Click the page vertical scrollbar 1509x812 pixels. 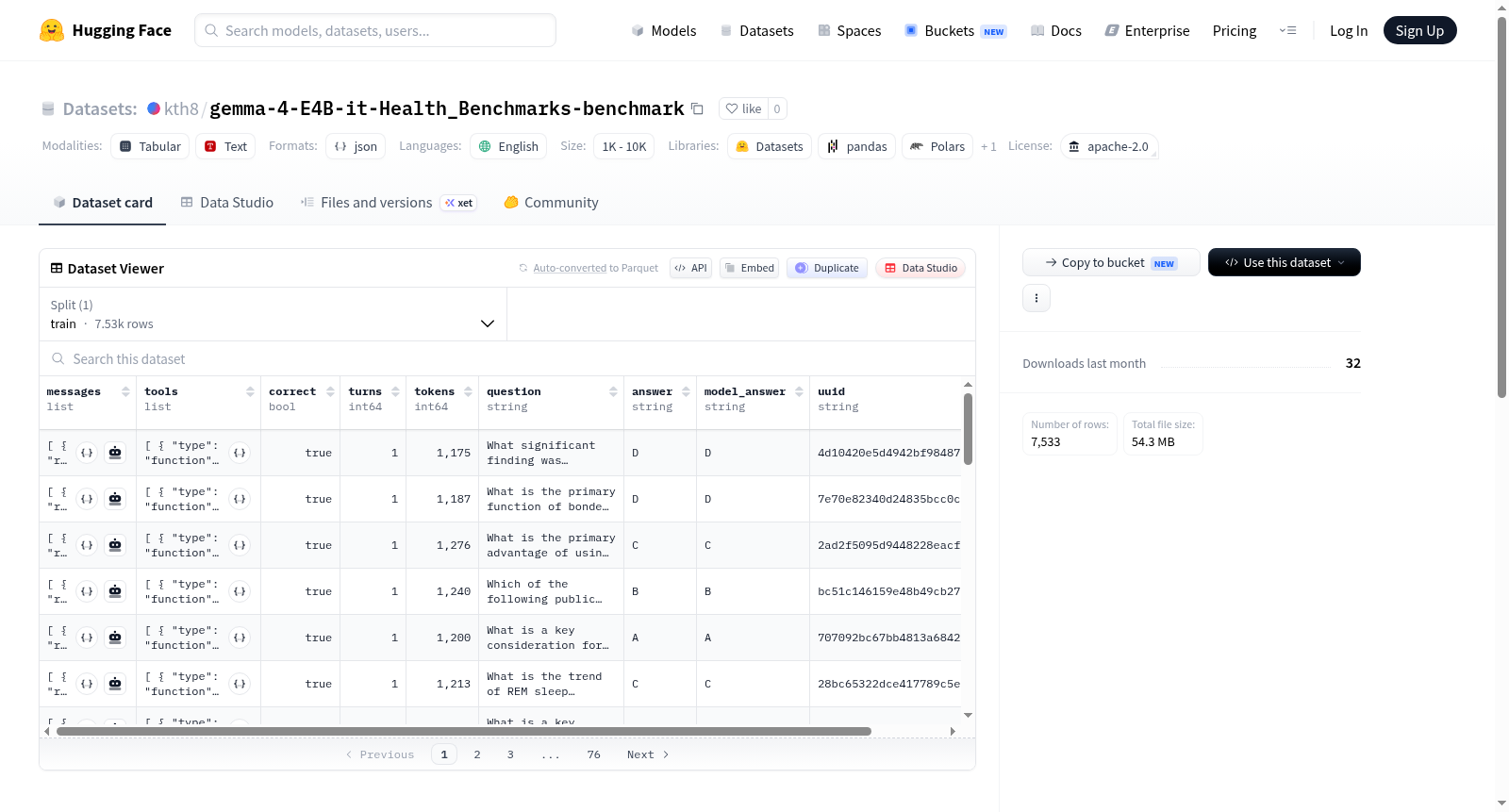coord(1502,207)
